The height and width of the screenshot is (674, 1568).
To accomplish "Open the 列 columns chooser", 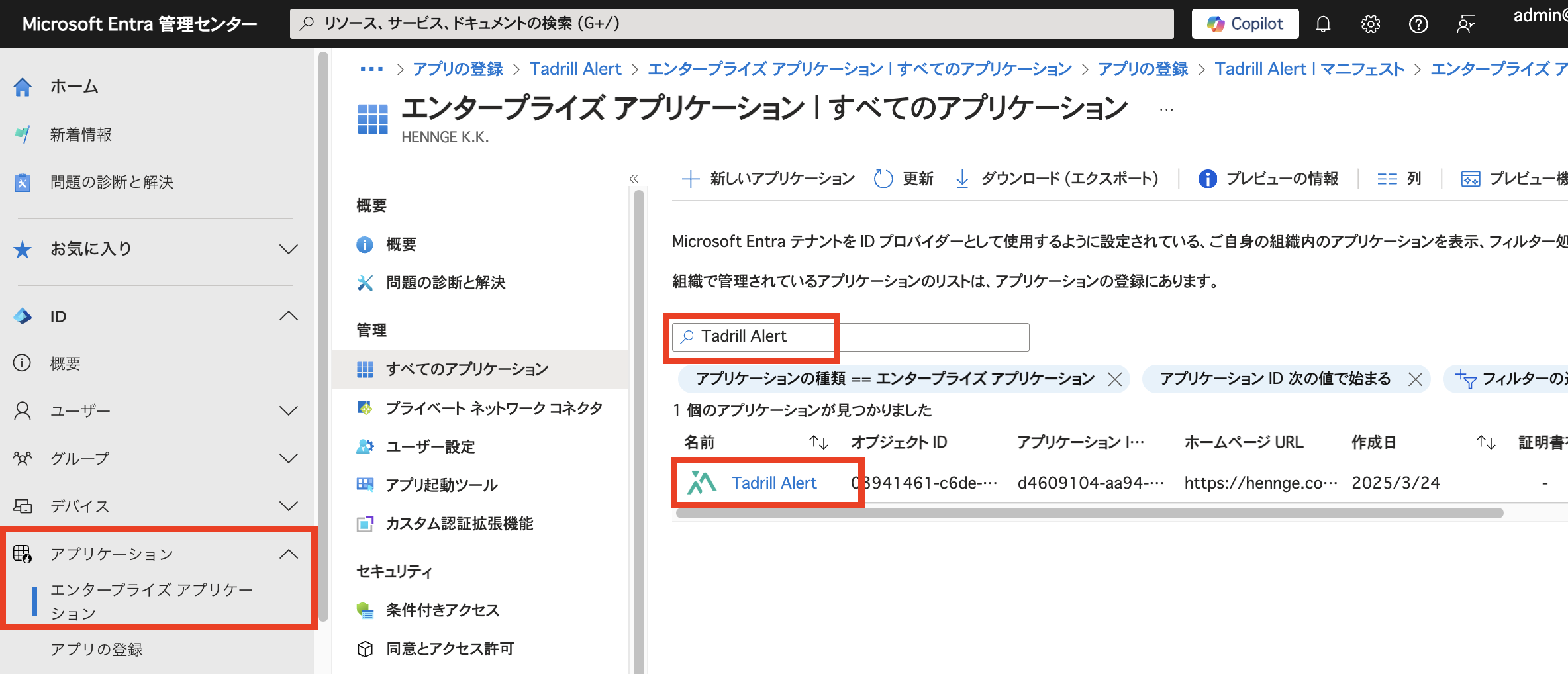I will click(1400, 179).
